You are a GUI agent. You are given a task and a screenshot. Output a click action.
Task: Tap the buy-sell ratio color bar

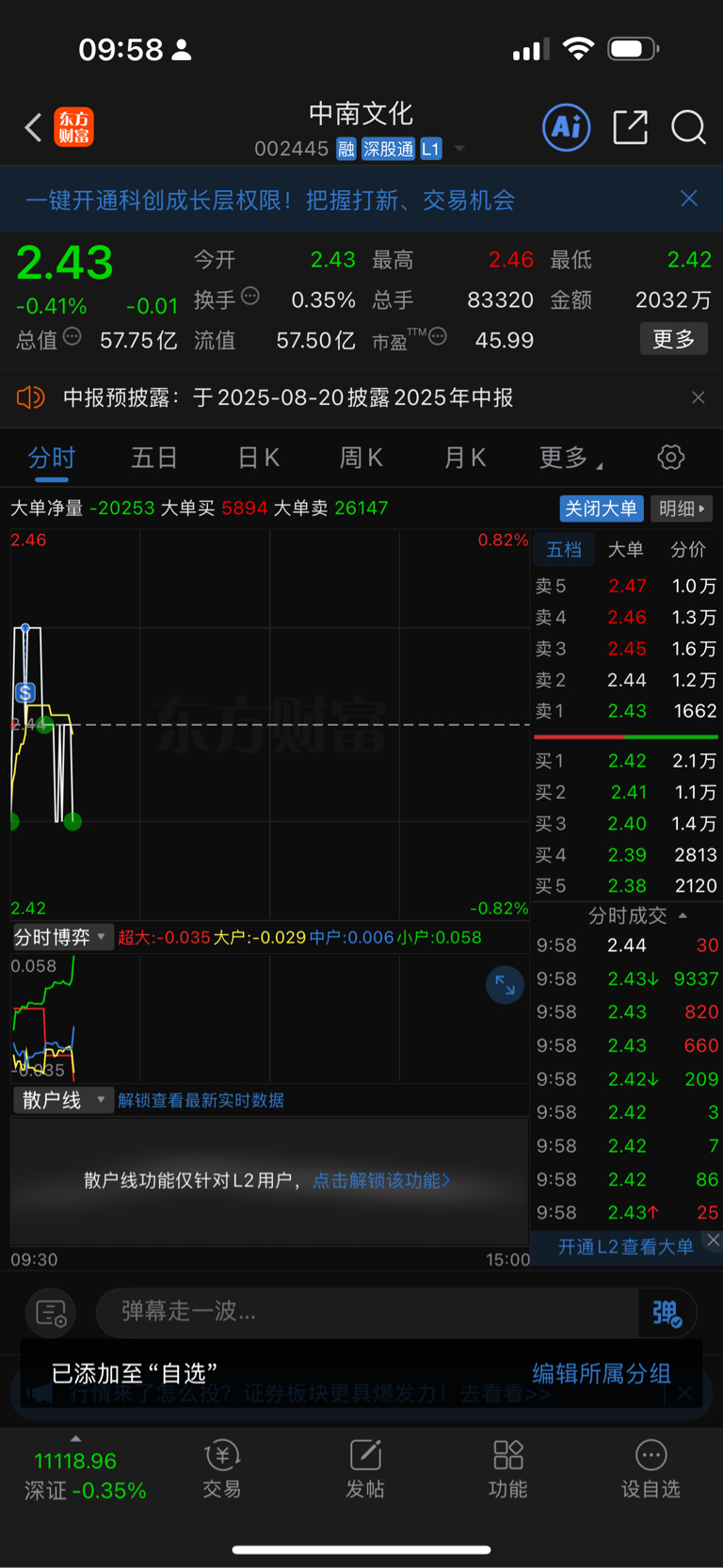point(626,736)
